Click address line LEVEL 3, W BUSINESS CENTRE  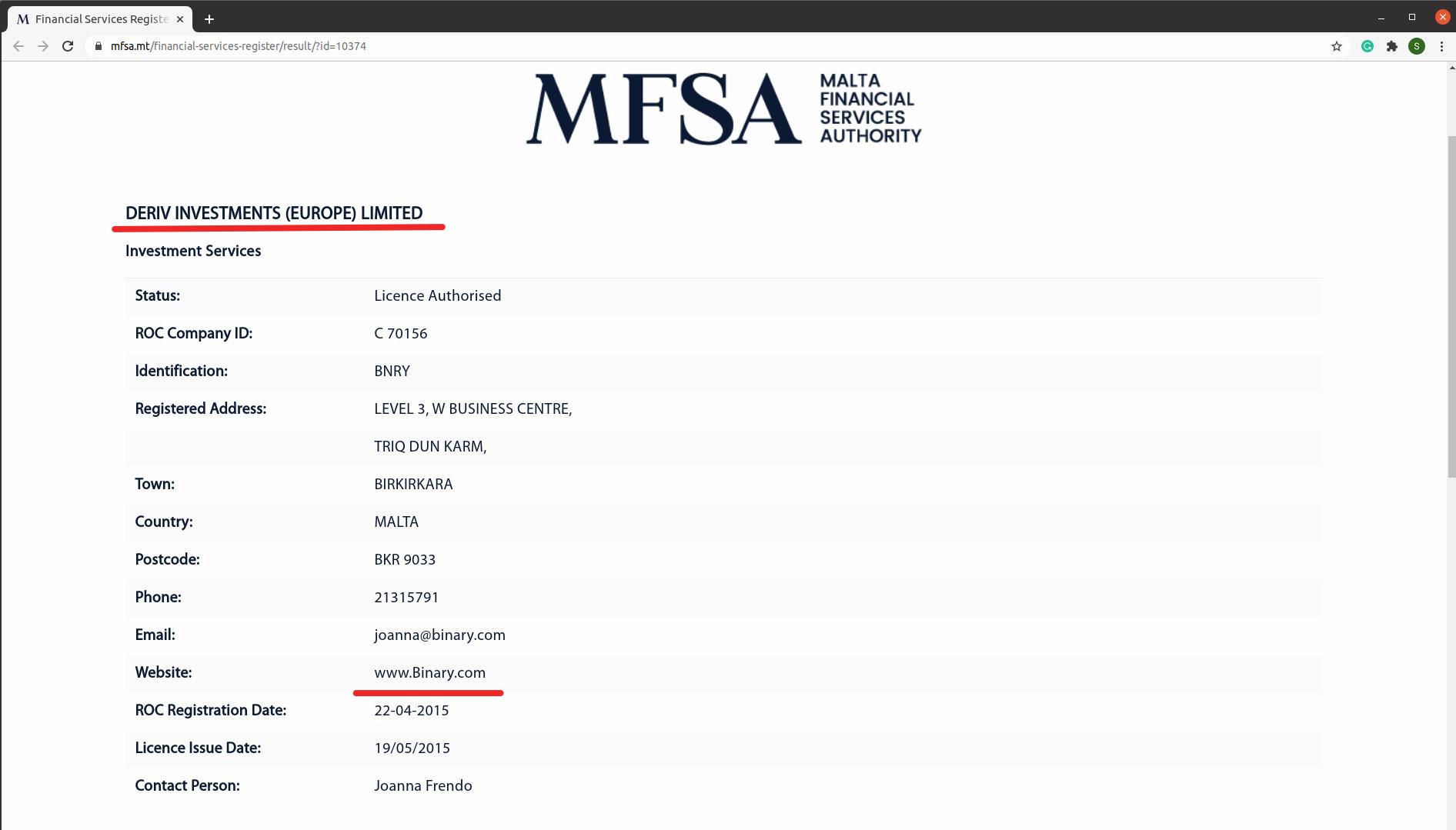473,409
